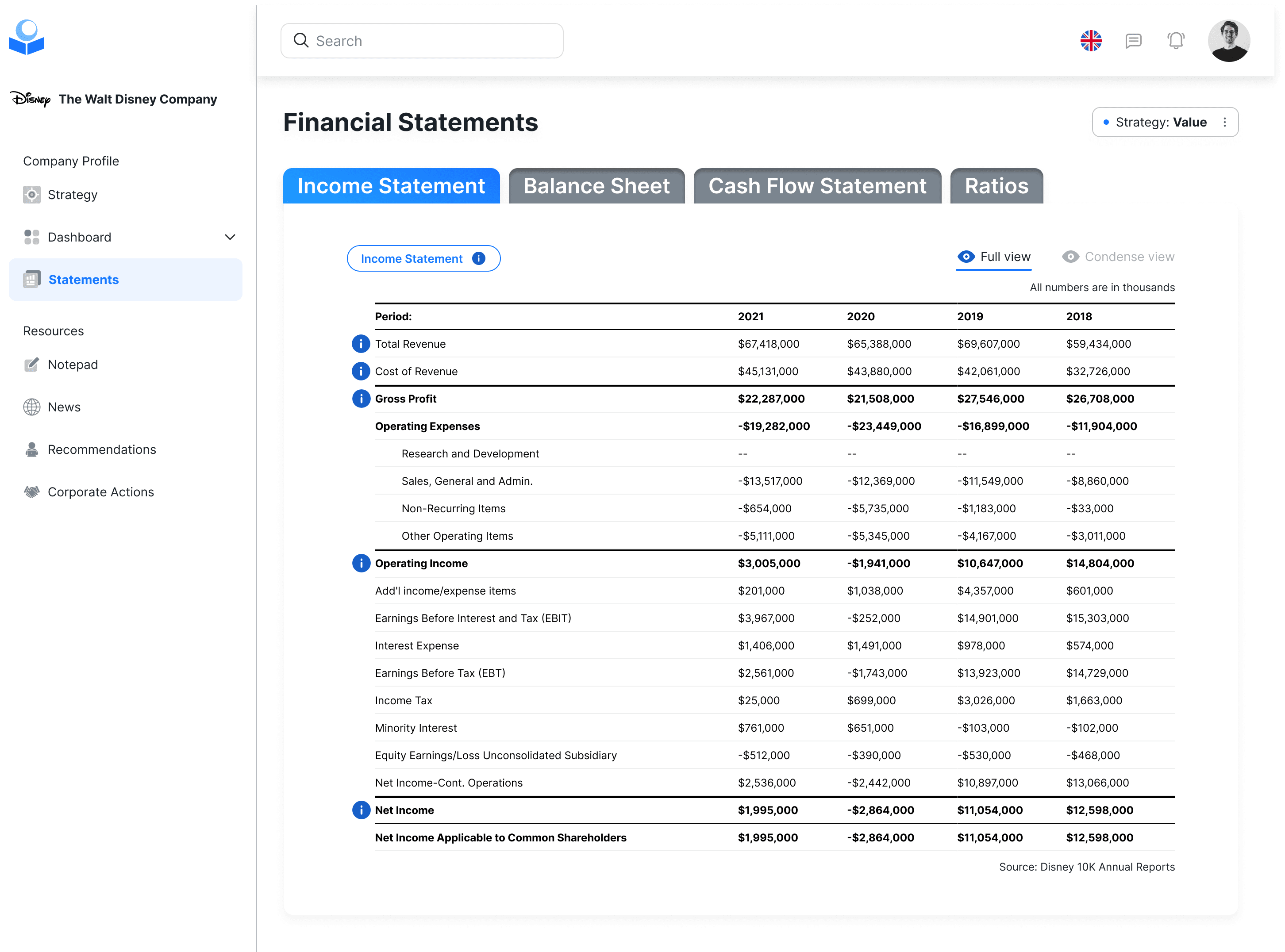
Task: Open Corporate Actions in the sidebar
Action: (x=126, y=492)
